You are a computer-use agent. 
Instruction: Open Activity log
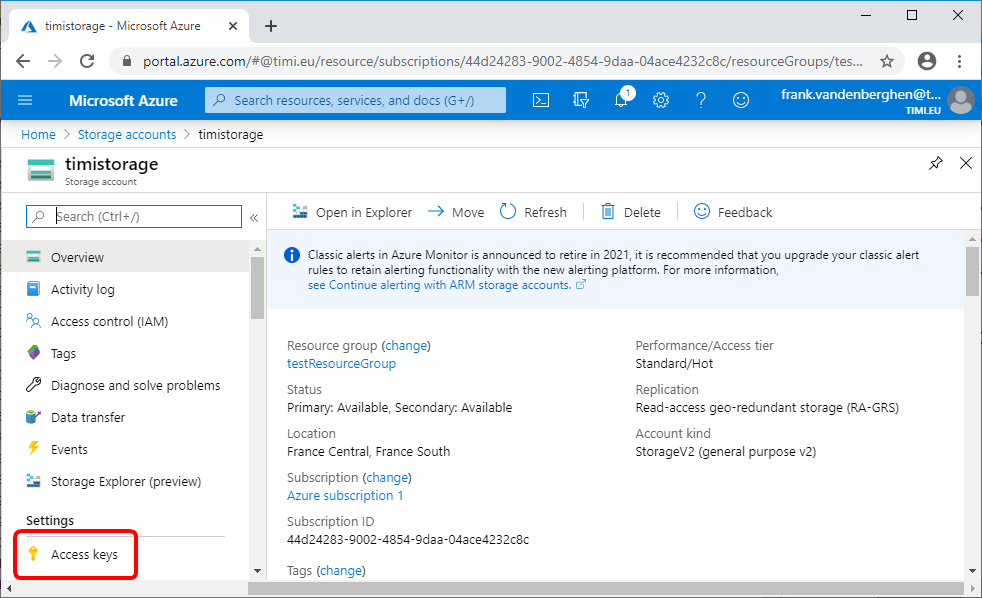pyautogui.click(x=125, y=289)
